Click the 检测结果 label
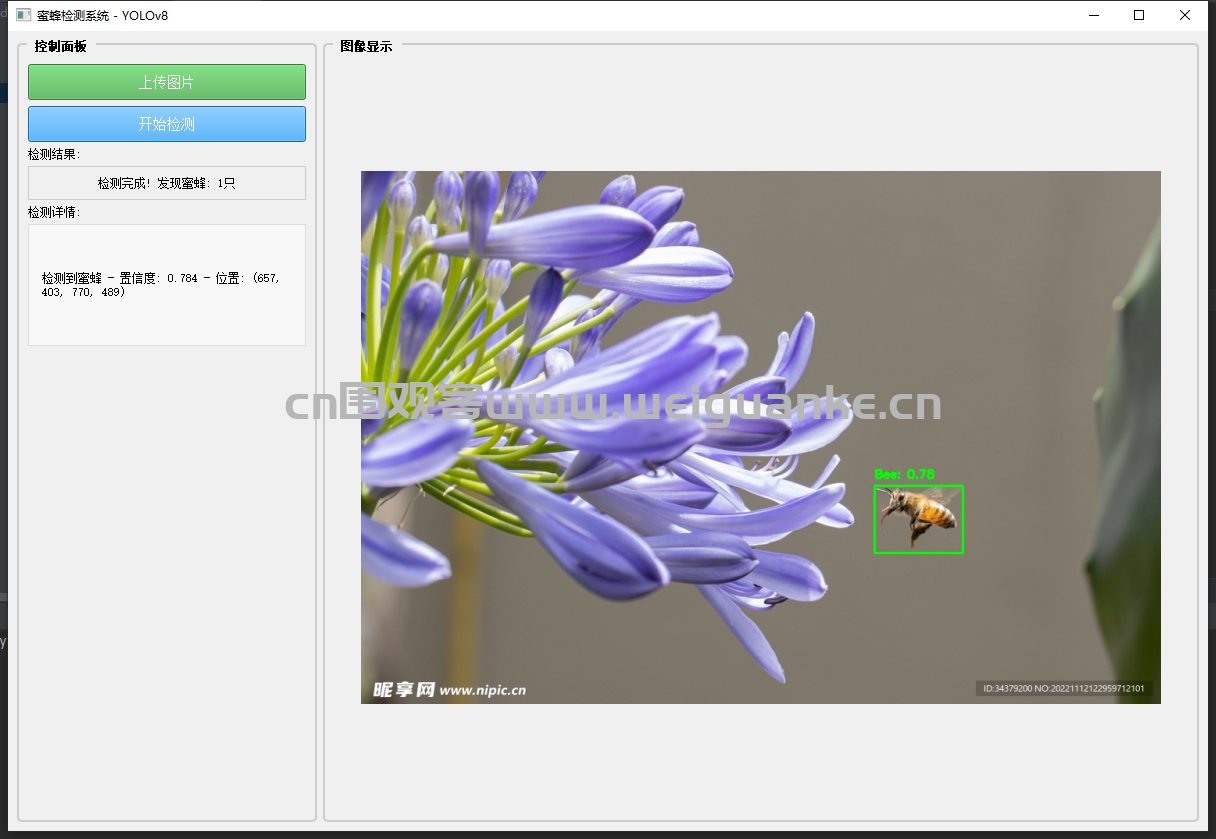This screenshot has height=839, width=1216. pos(54,155)
